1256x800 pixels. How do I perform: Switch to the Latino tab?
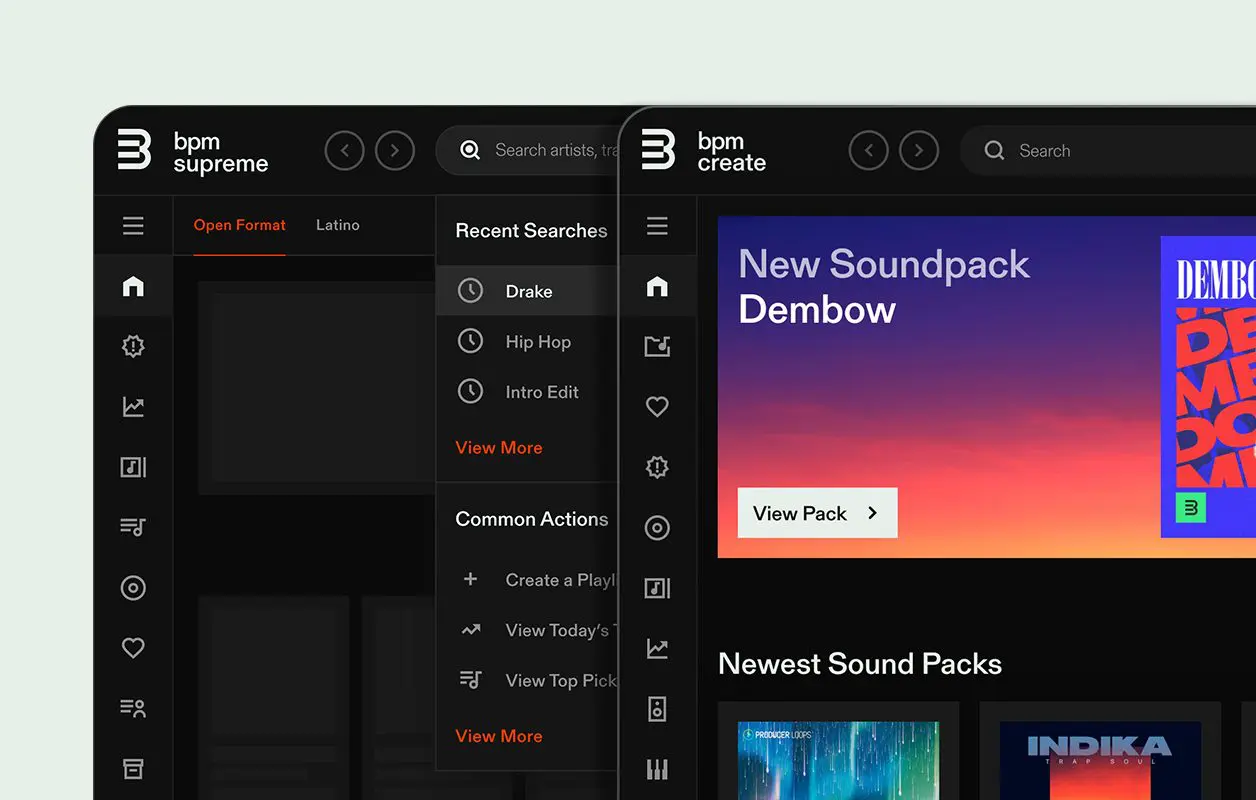click(337, 225)
